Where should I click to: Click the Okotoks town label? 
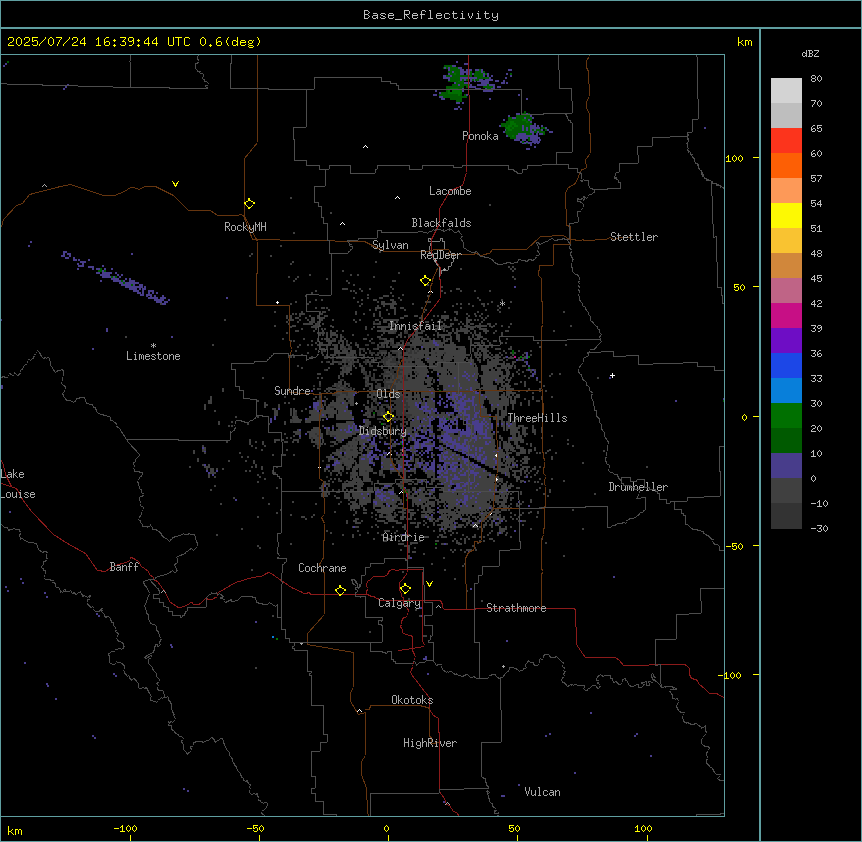(412, 700)
